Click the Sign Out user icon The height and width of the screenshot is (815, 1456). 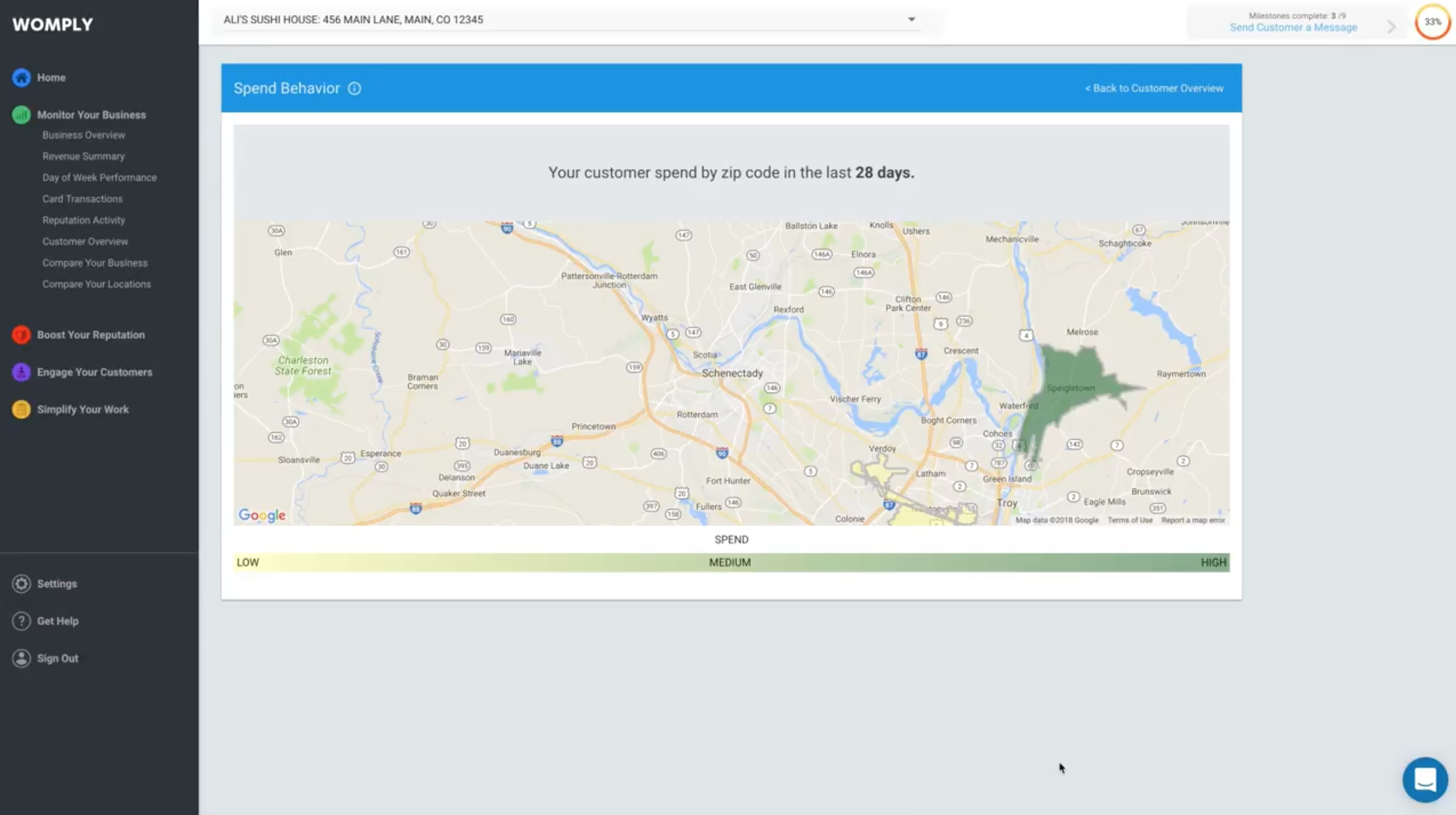click(21, 658)
